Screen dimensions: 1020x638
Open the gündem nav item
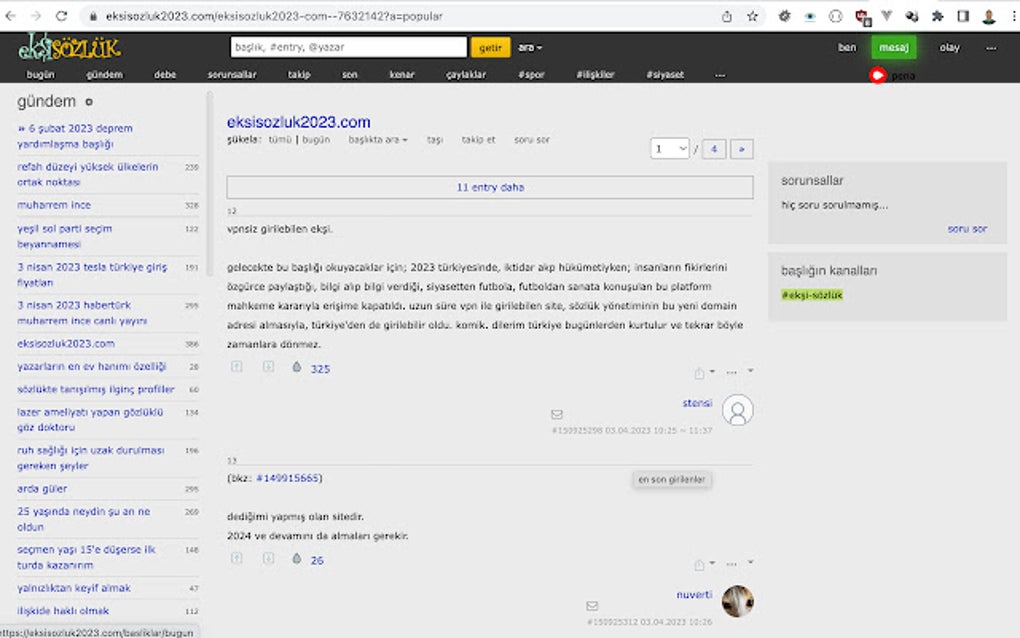pyautogui.click(x=104, y=75)
